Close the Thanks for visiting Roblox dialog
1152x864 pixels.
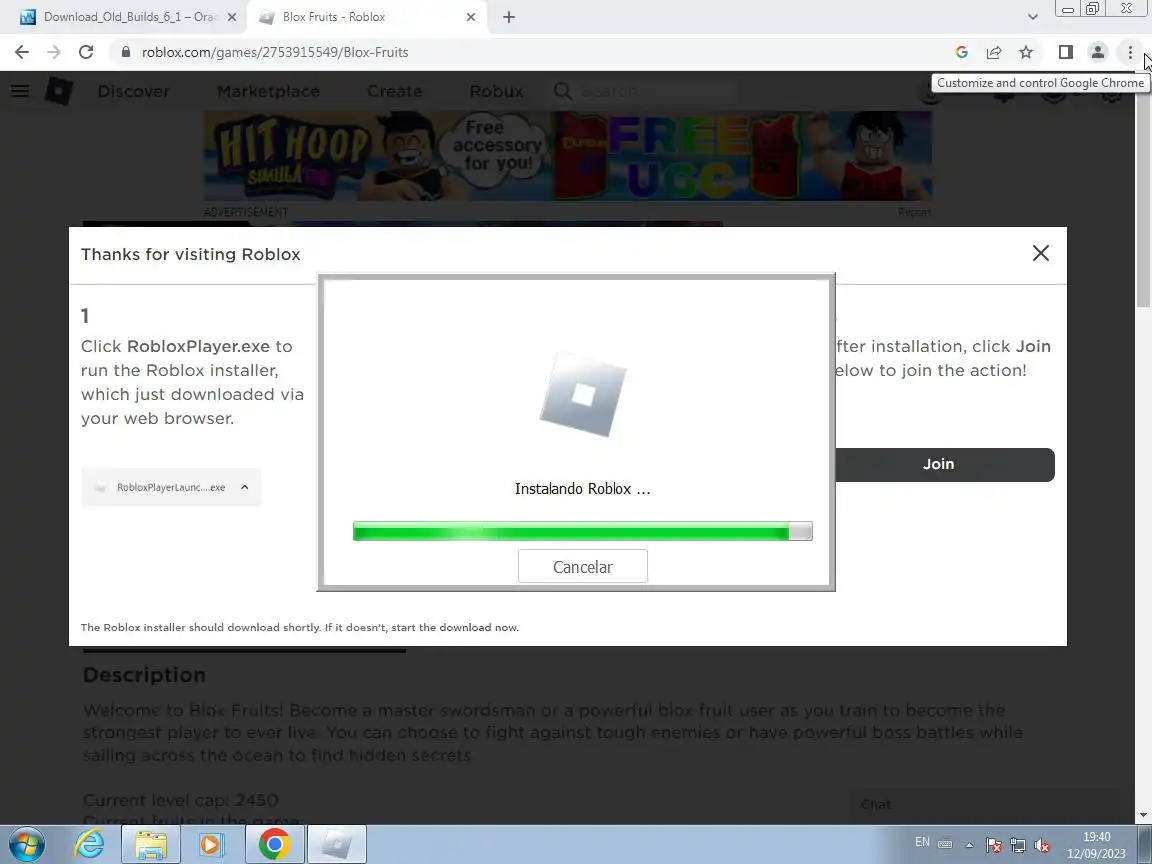pyautogui.click(x=1040, y=253)
